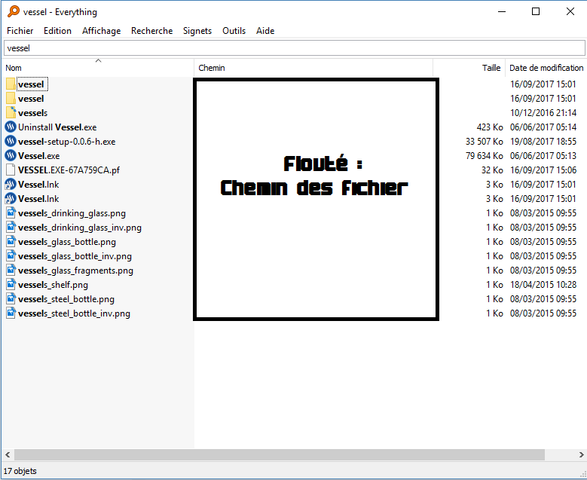Click the search field containing vessel
Screen dimensions: 587x480
(x=294, y=48)
